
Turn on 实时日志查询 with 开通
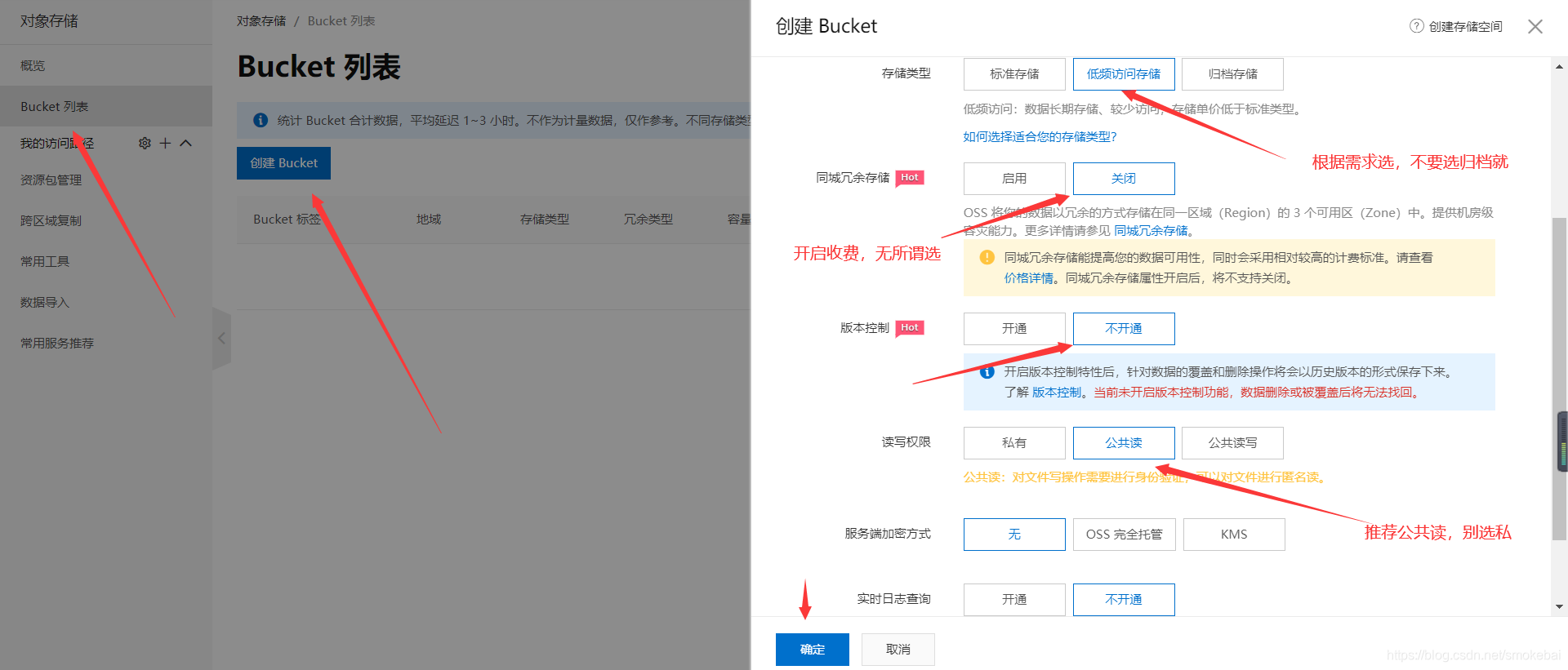(x=1014, y=600)
